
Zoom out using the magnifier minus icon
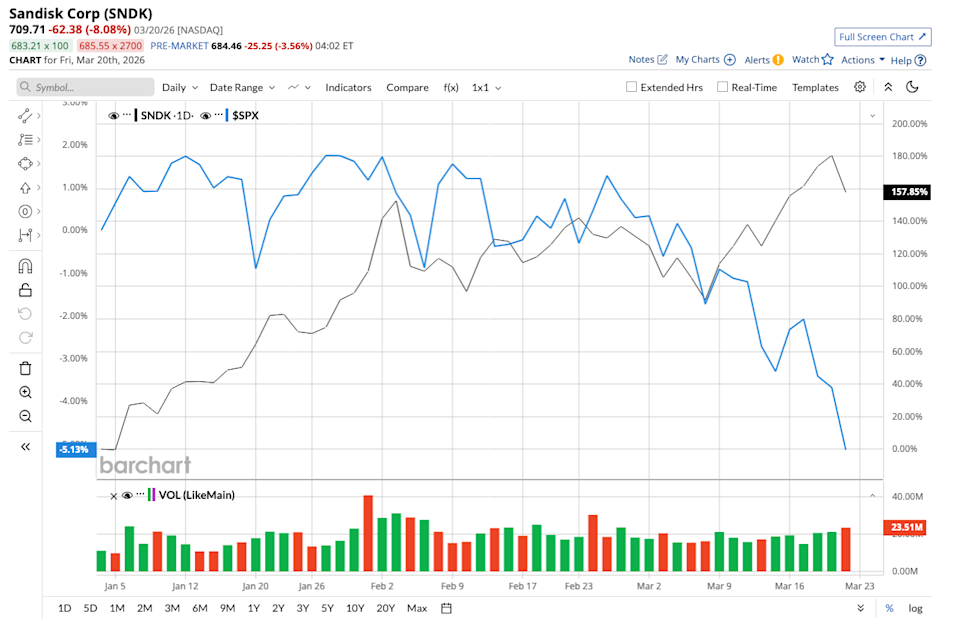click(26, 416)
